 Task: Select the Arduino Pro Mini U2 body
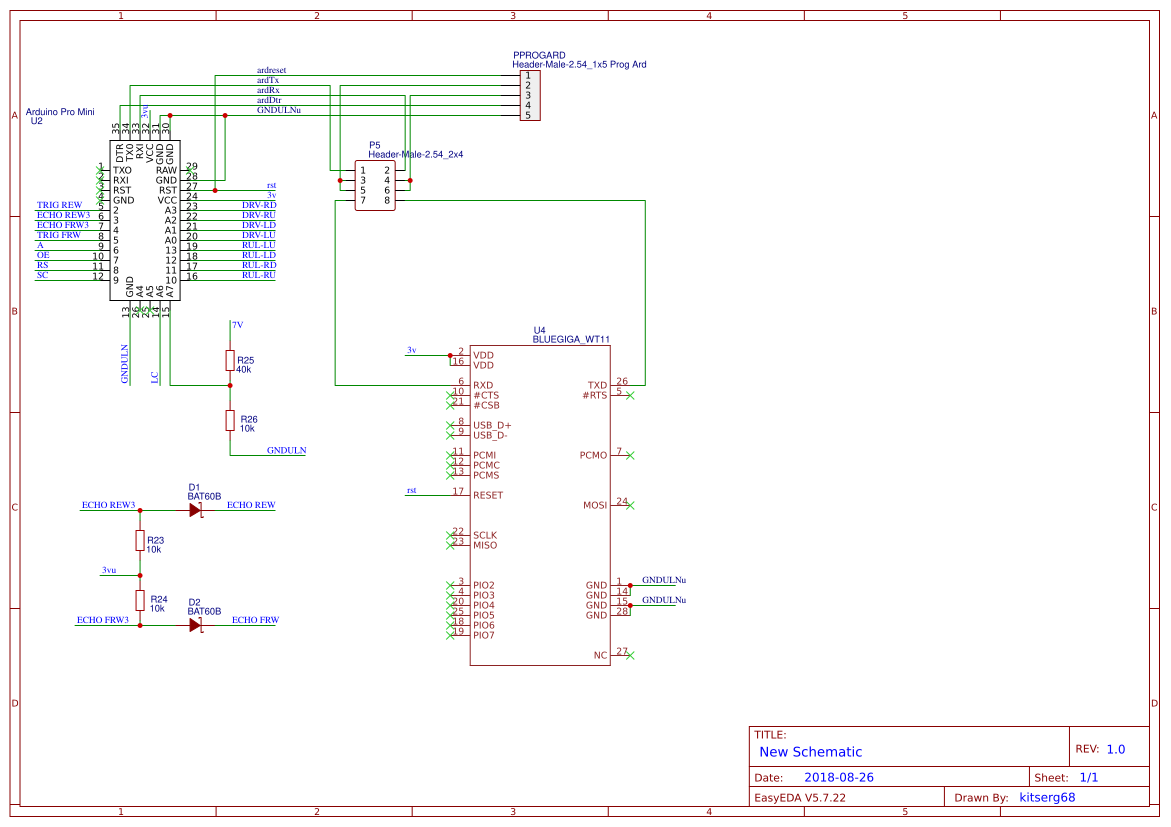pyautogui.click(x=145, y=220)
